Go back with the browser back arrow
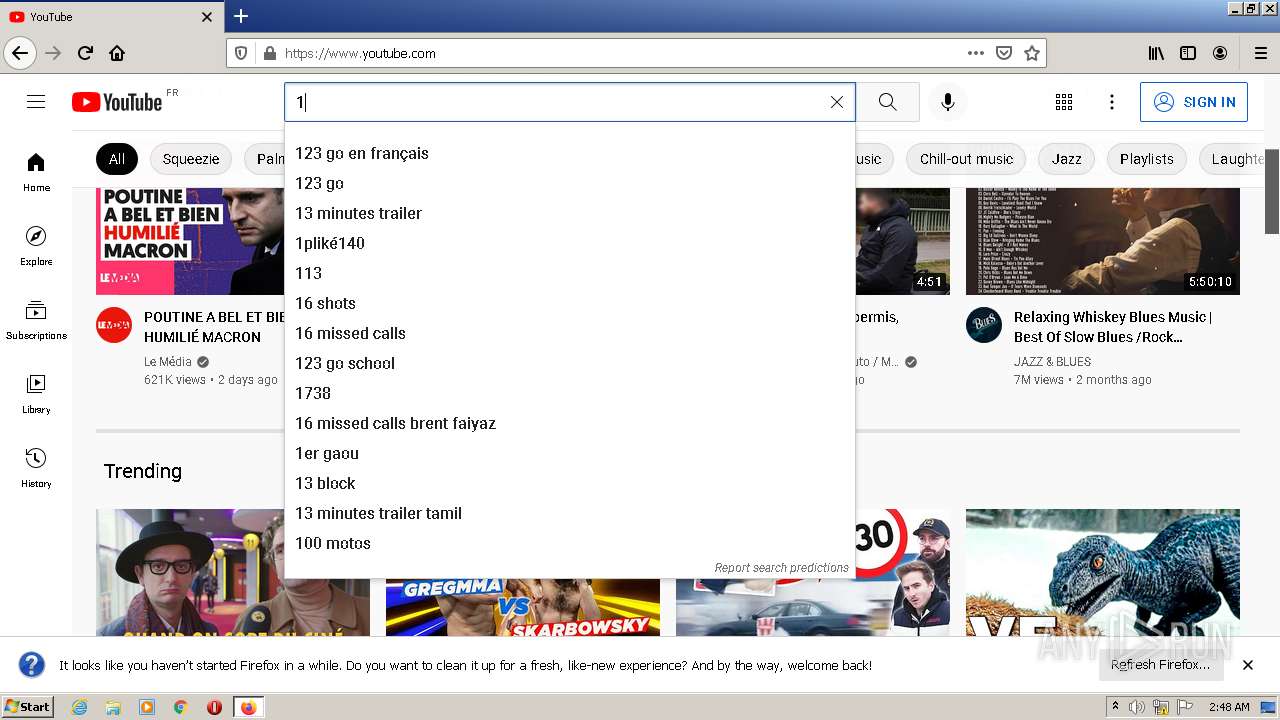Image resolution: width=1280 pixels, height=720 pixels. (x=20, y=53)
